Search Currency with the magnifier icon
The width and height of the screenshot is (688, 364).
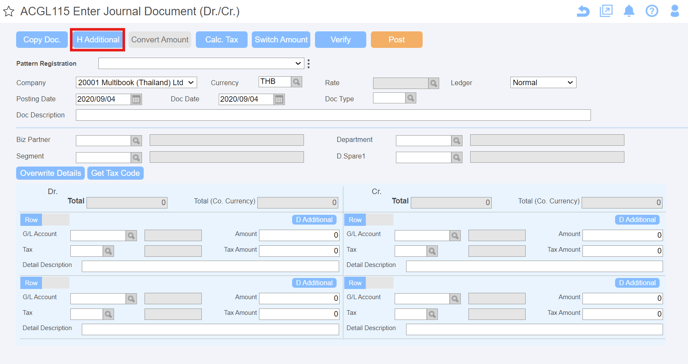pyautogui.click(x=297, y=82)
